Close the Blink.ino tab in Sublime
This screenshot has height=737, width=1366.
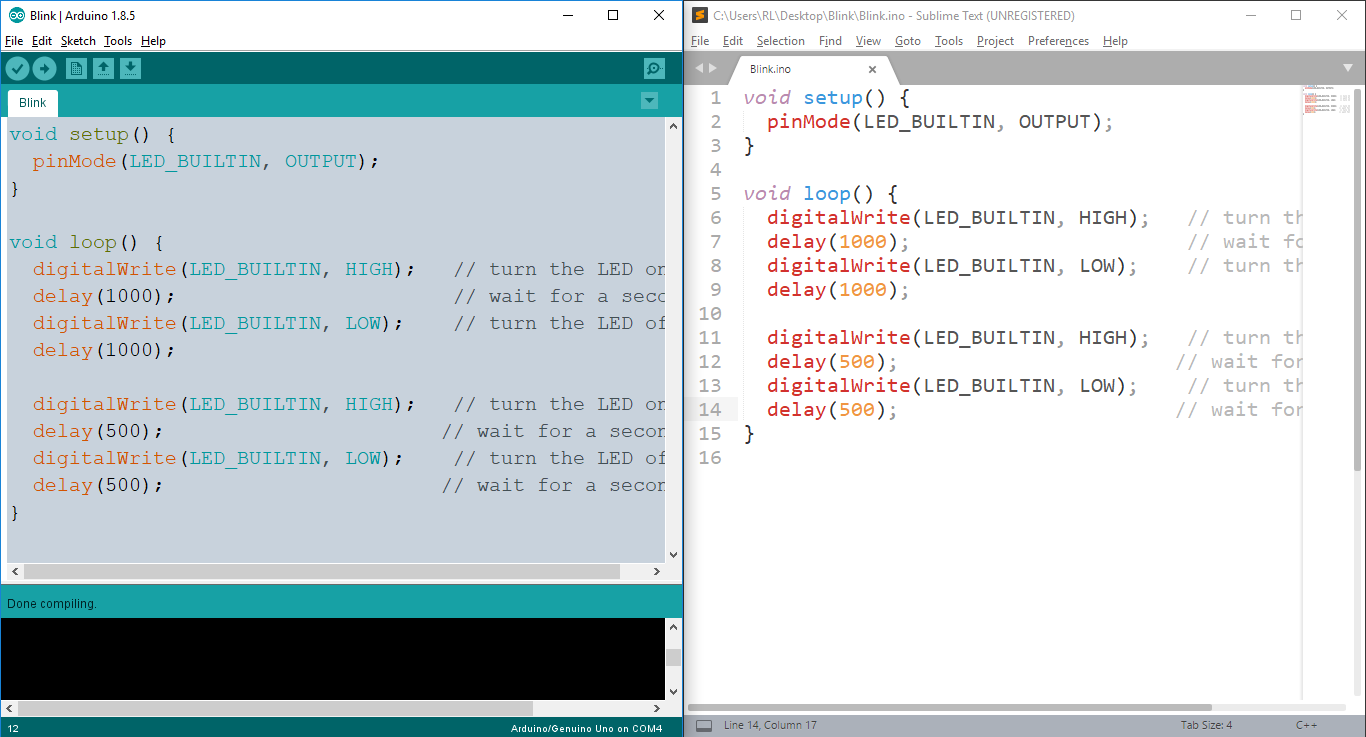(872, 69)
